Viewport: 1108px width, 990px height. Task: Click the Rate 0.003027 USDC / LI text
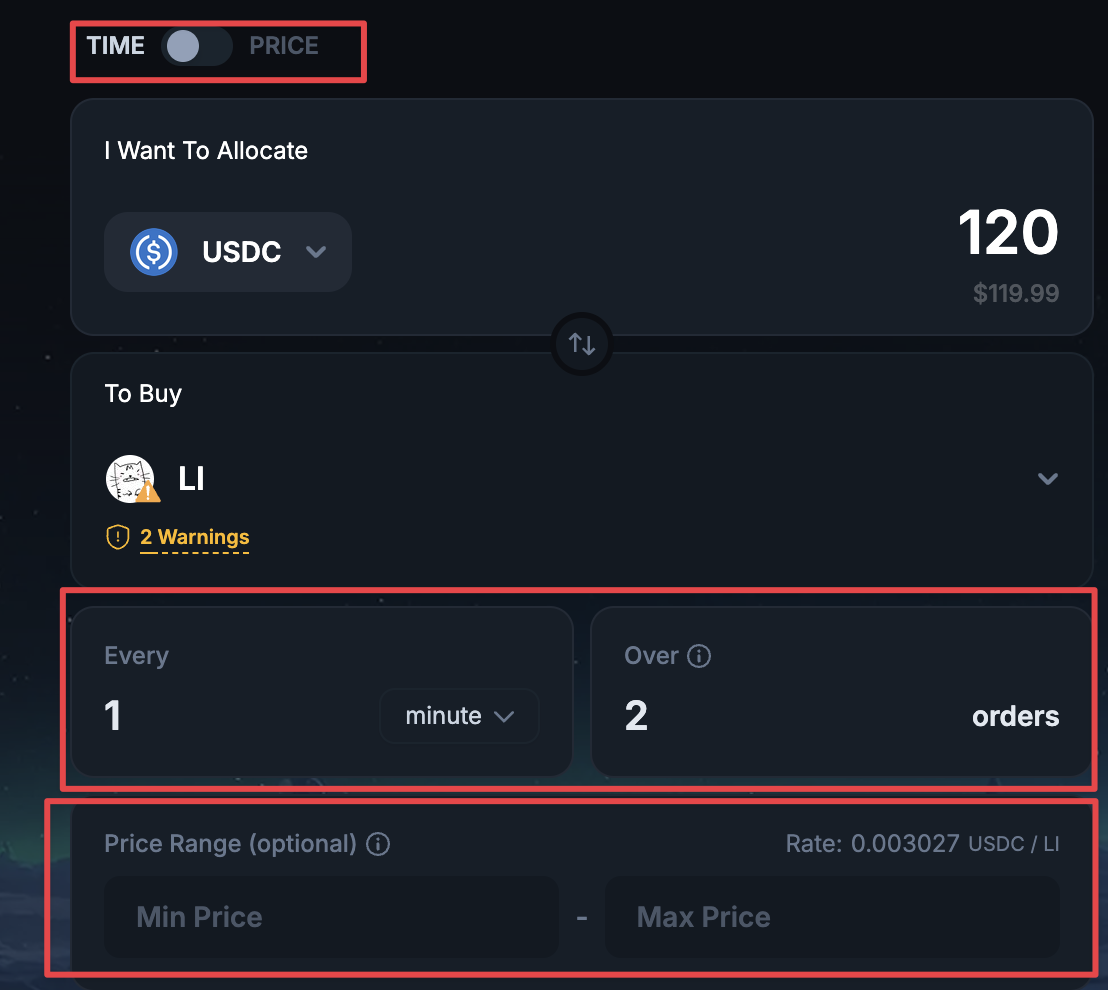(x=922, y=844)
